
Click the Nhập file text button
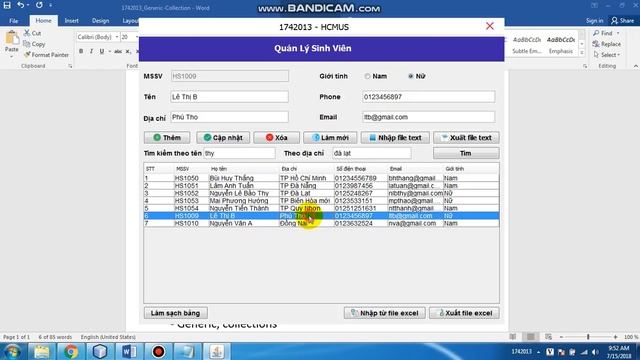pyautogui.click(x=395, y=138)
